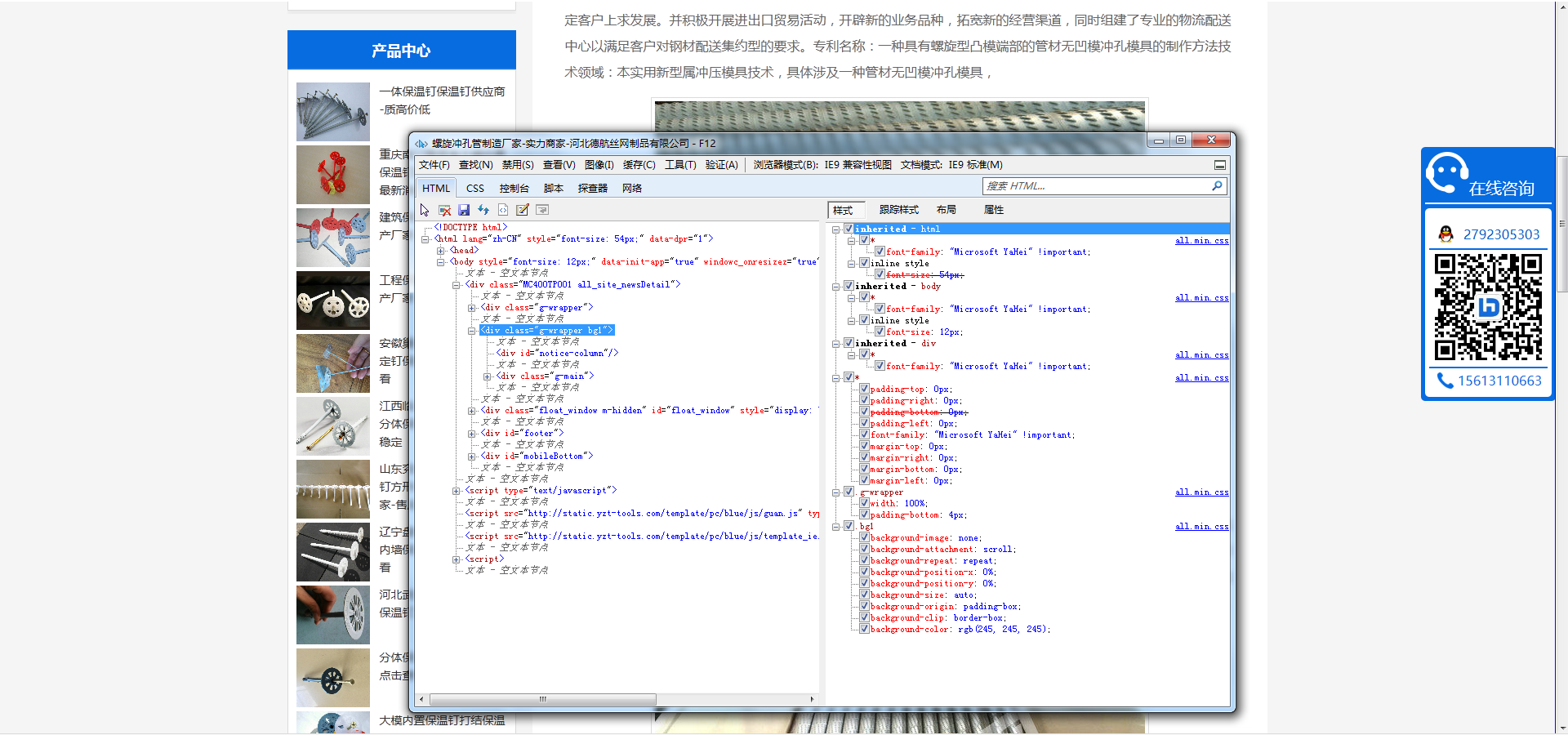Click the QQ penguin icon
The width and height of the screenshot is (1568, 735).
[1446, 234]
